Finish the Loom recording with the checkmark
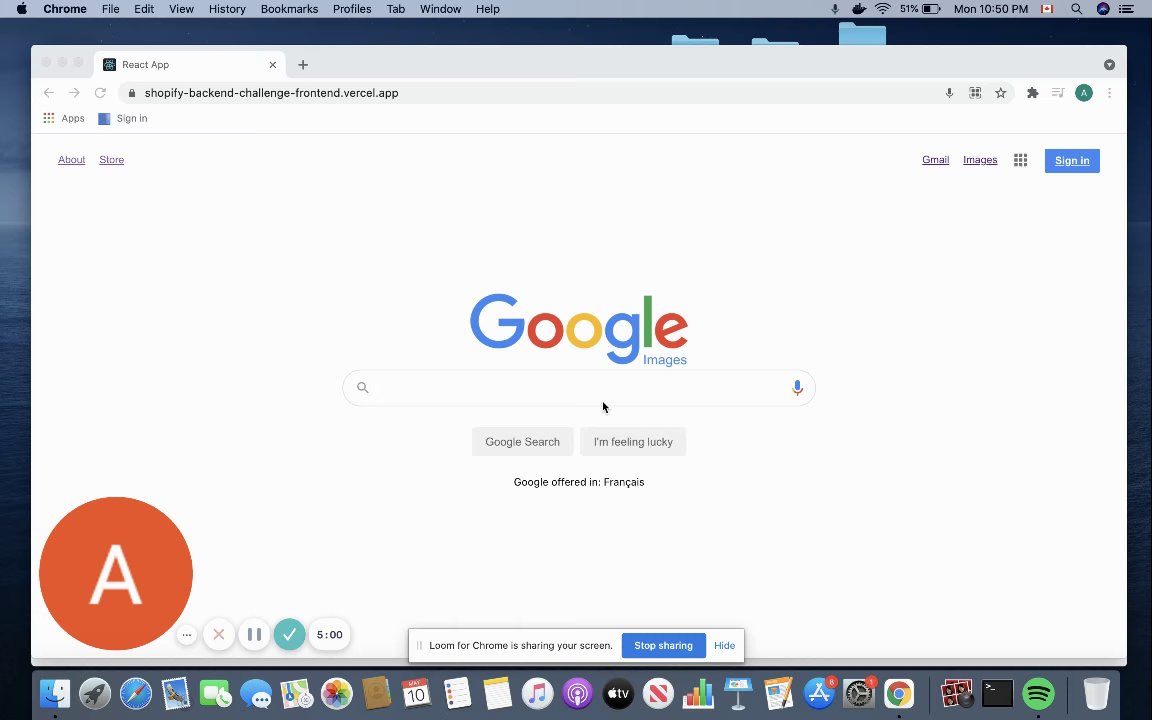This screenshot has height=720, width=1152. 289,634
